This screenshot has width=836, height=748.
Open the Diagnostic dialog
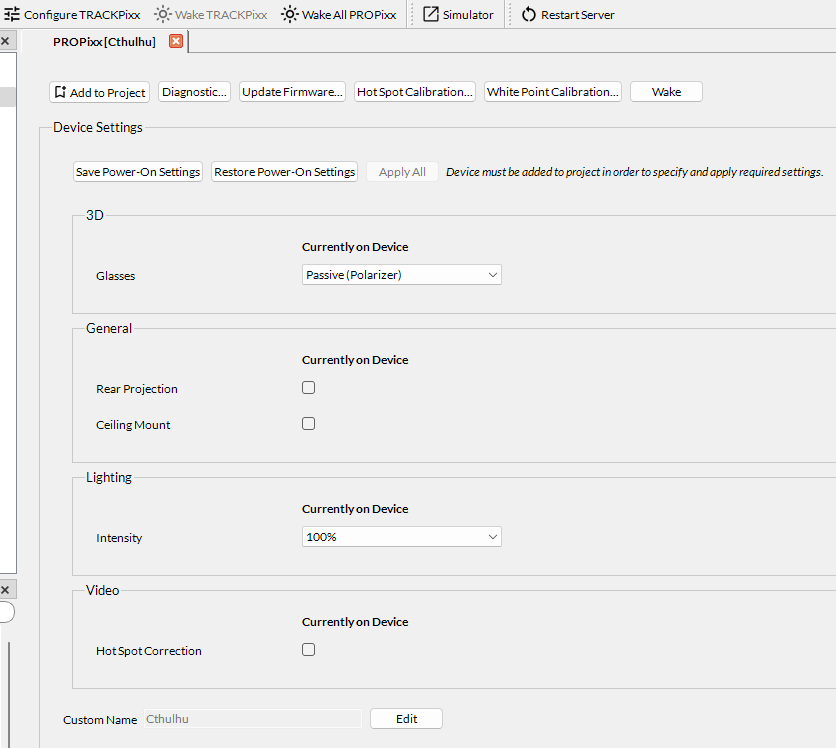pyautogui.click(x=195, y=92)
